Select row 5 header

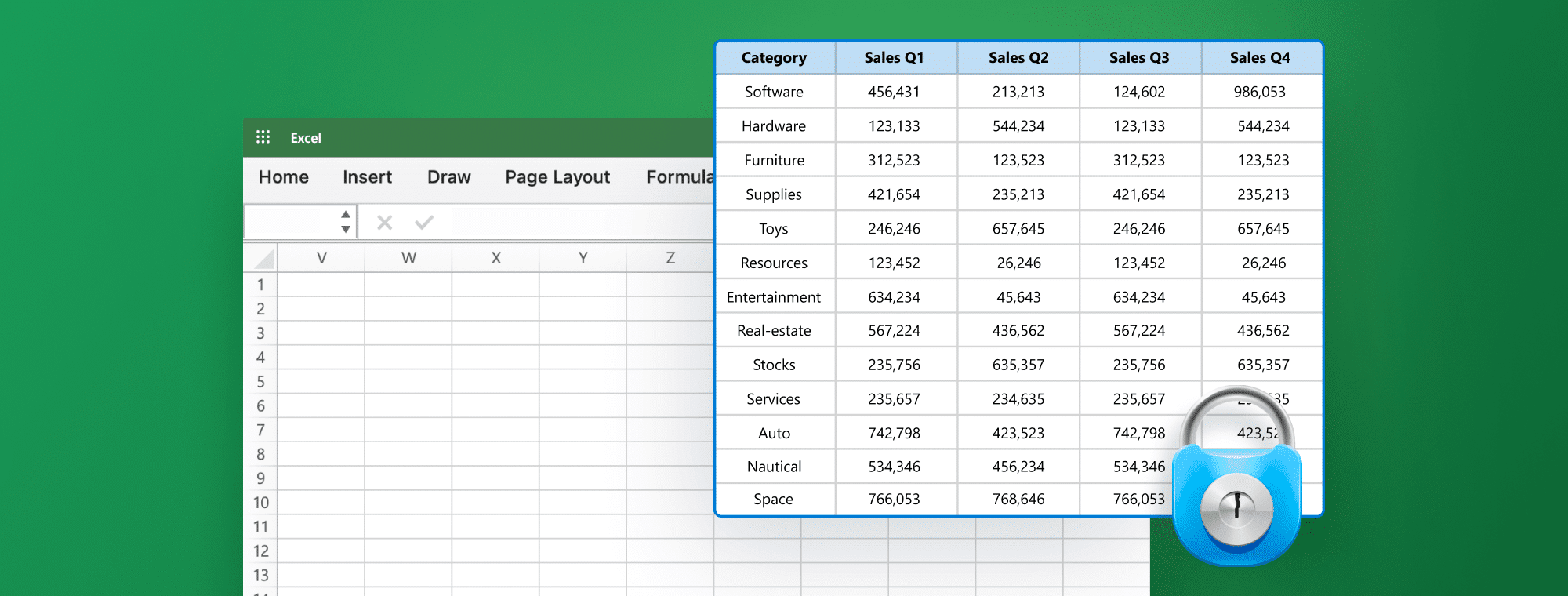[260, 382]
